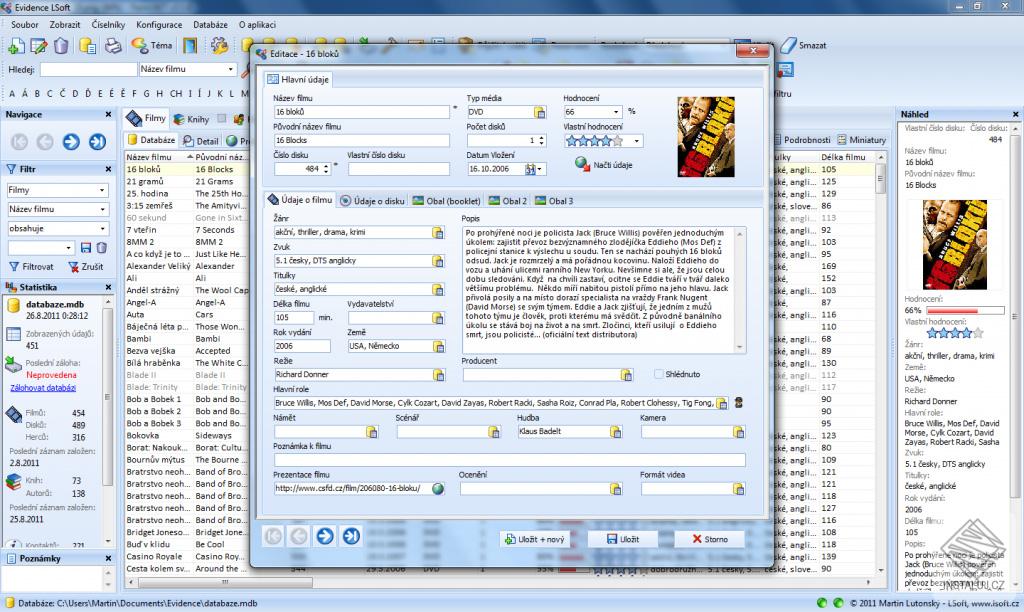Switch to the Obal 2 tab
This screenshot has height=612, width=1024.
click(x=508, y=201)
